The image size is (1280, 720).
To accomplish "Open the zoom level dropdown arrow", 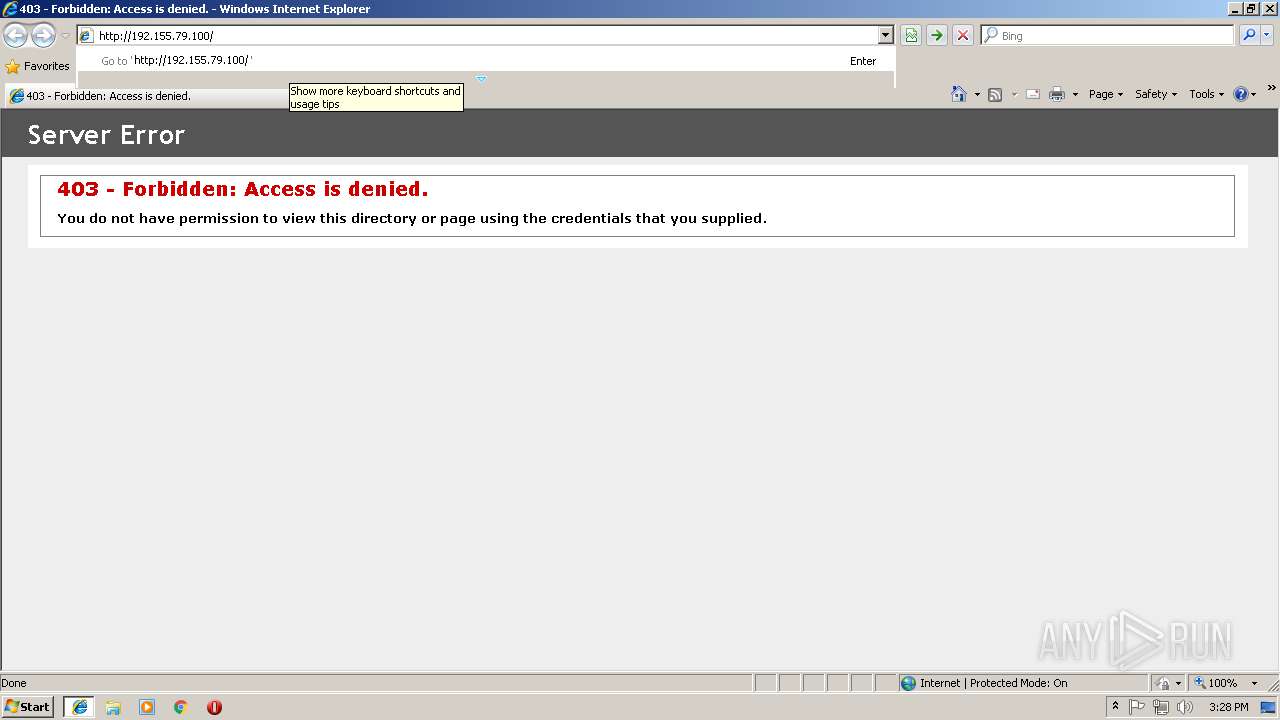I will click(x=1254, y=683).
